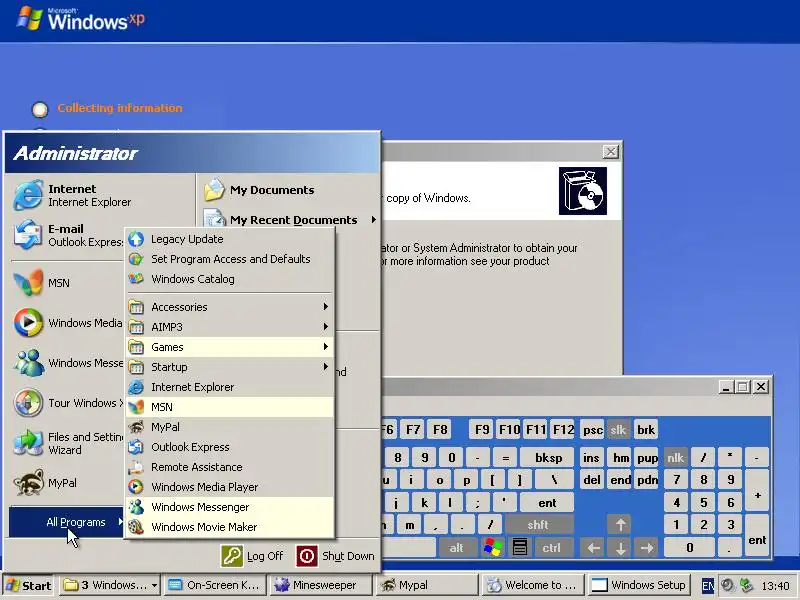Select MSN entry in All Programs

click(x=230, y=407)
